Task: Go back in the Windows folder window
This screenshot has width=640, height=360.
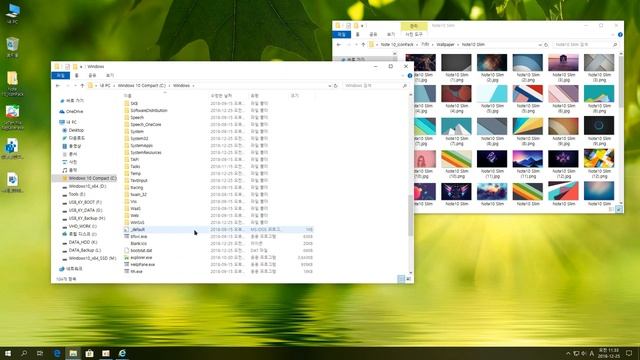Action: coord(58,86)
